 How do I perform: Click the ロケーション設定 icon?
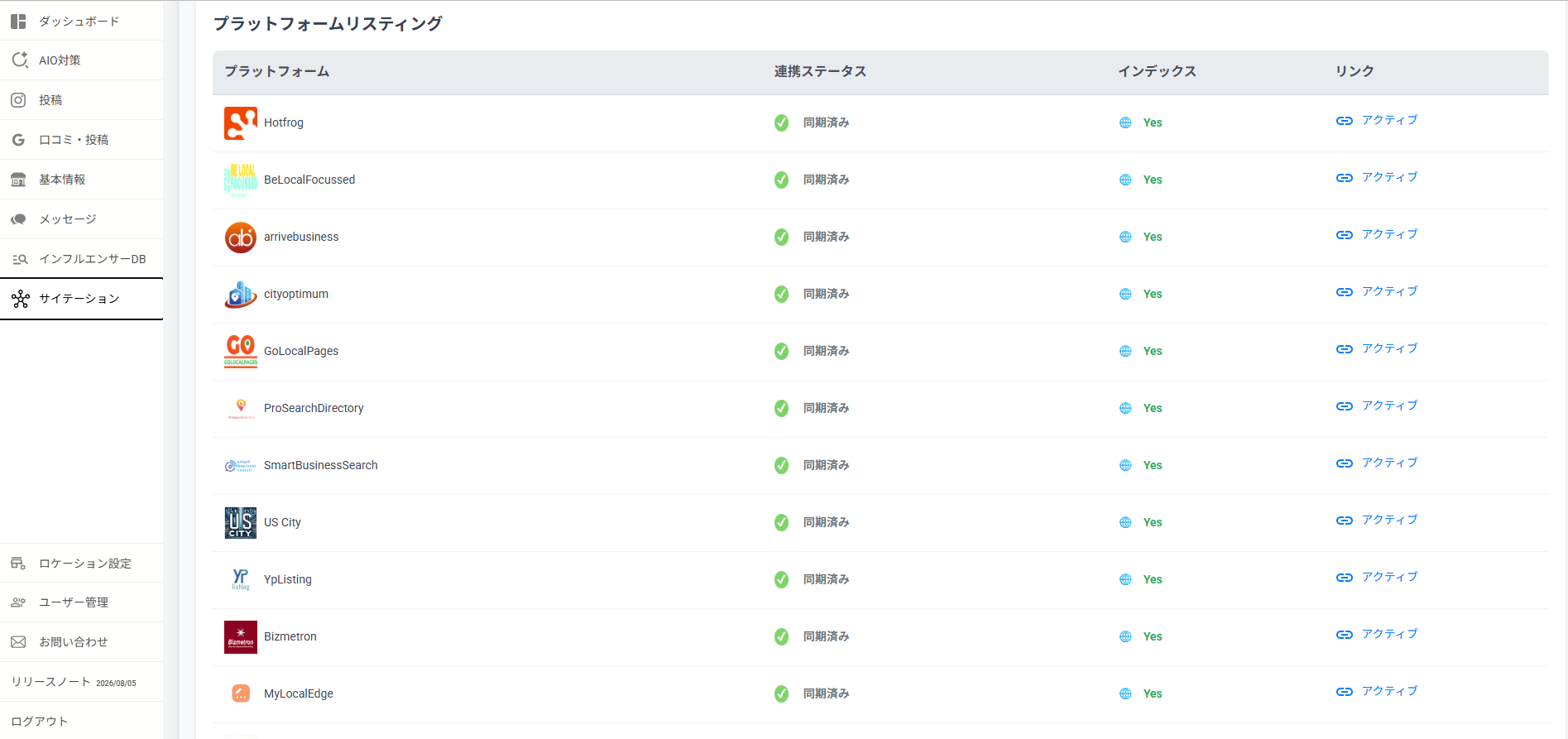[x=18, y=564]
